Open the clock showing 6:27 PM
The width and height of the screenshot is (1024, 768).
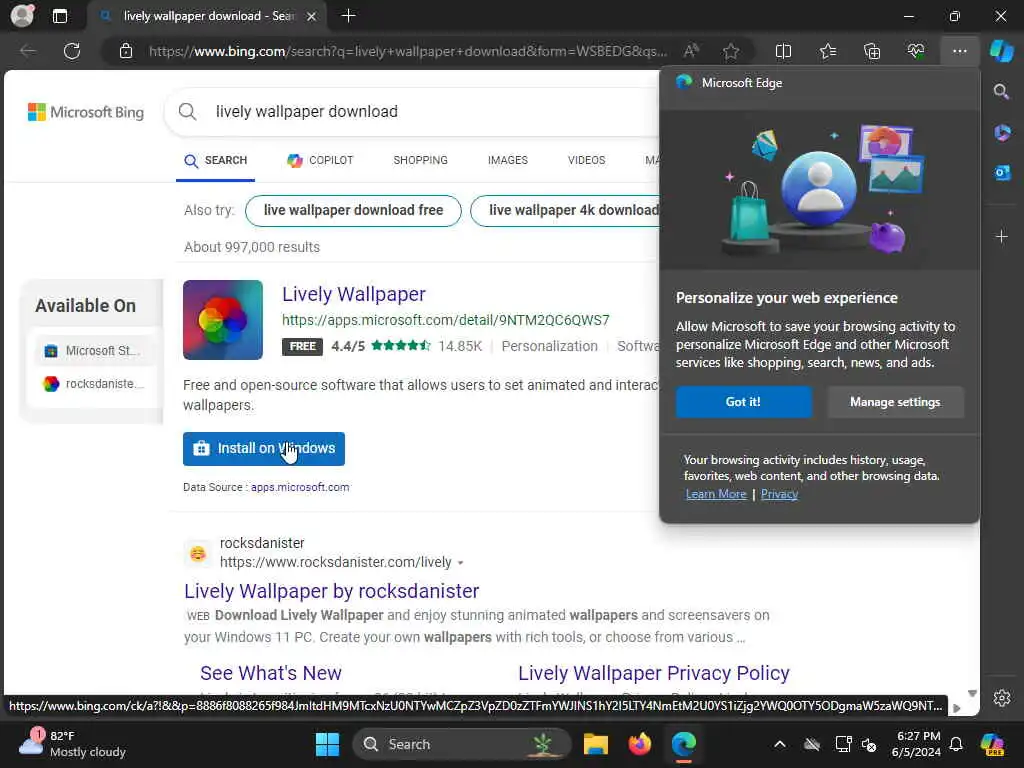[x=918, y=744]
